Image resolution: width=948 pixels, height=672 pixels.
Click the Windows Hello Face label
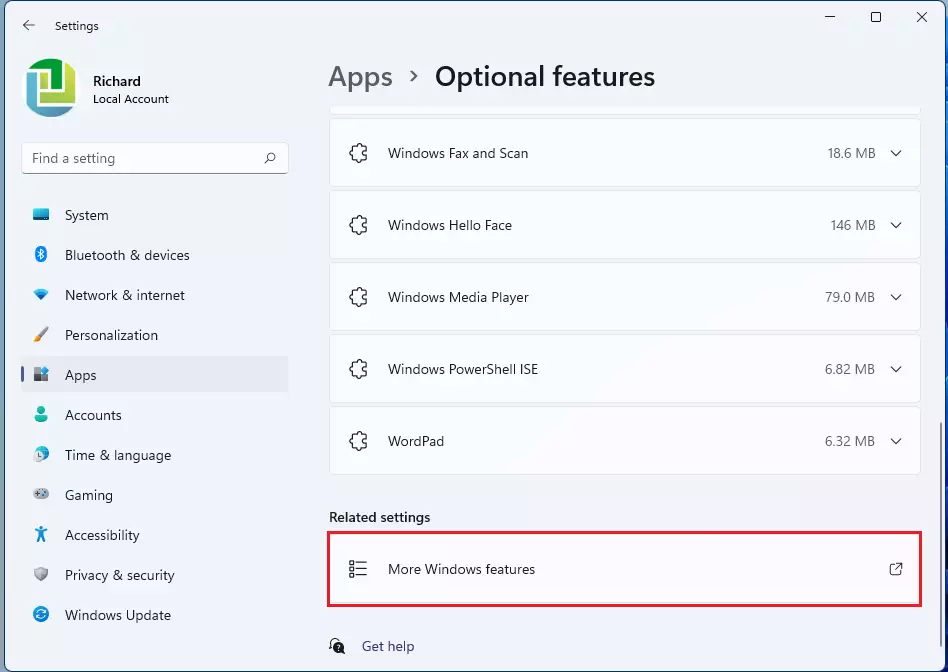pos(450,225)
